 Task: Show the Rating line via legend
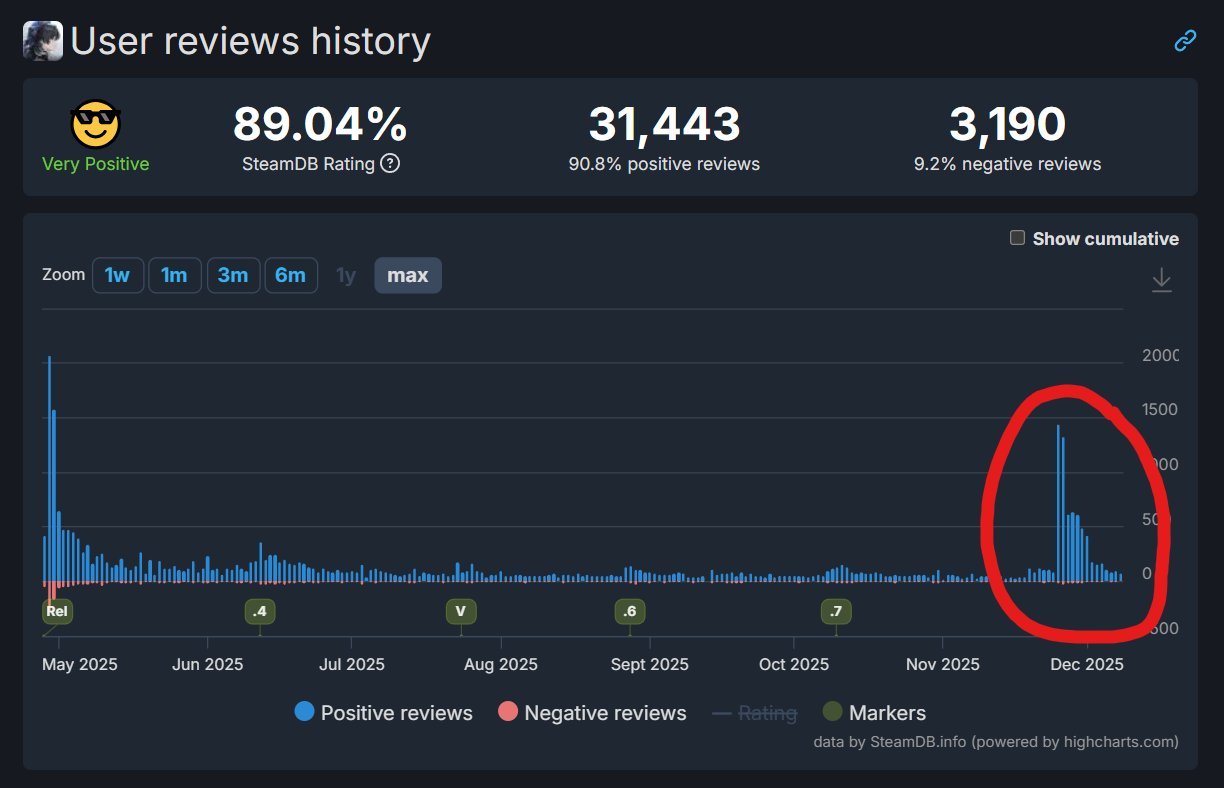point(754,713)
